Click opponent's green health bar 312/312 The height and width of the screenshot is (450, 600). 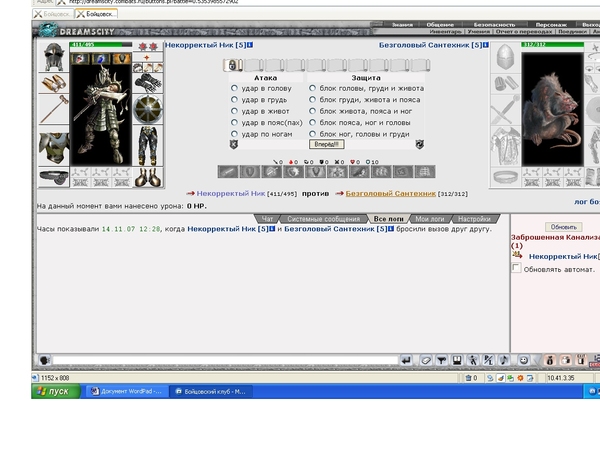(x=552, y=45)
